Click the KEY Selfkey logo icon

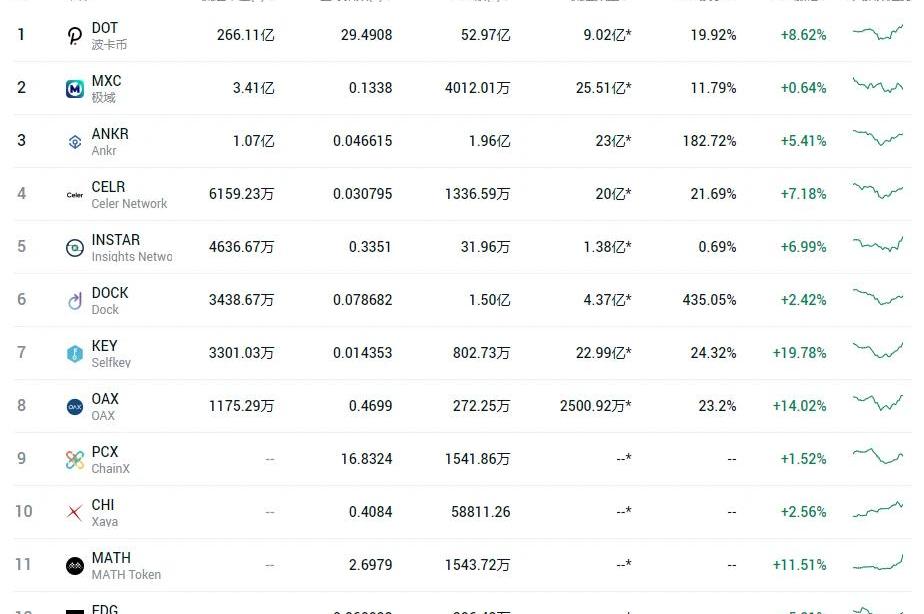point(75,354)
